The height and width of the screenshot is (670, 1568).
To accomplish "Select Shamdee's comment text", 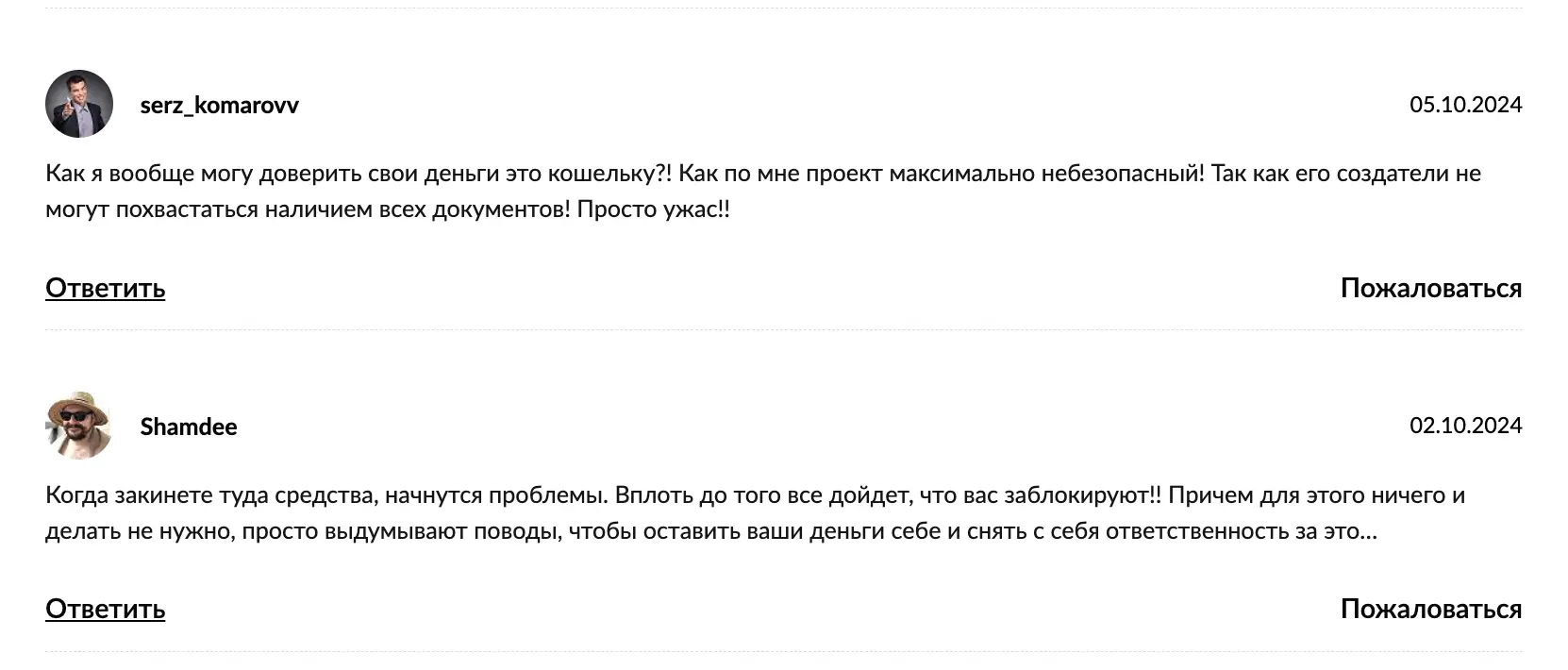I will coord(755,513).
